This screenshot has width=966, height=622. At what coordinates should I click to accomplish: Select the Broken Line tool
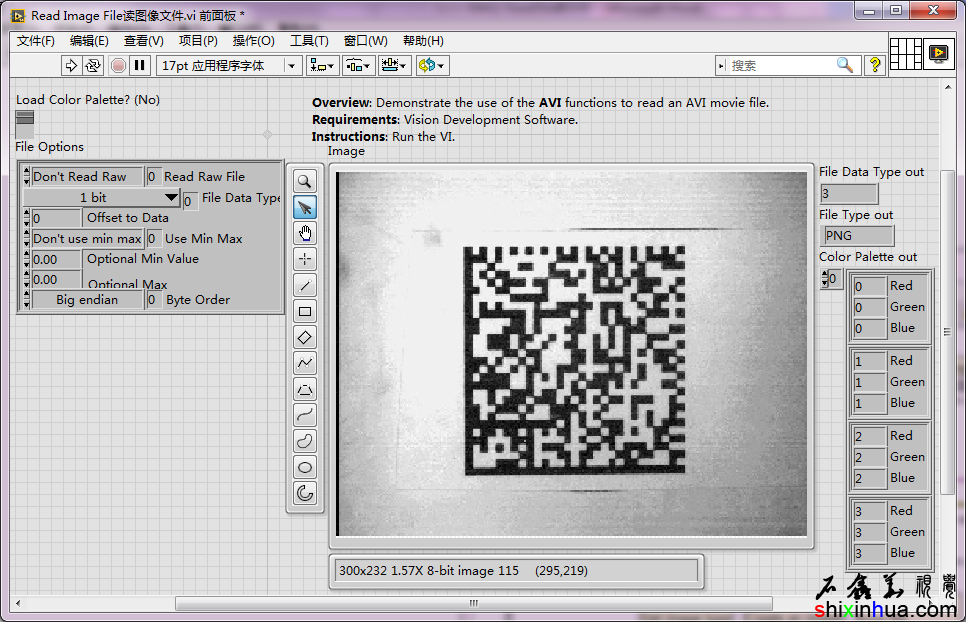(305, 363)
